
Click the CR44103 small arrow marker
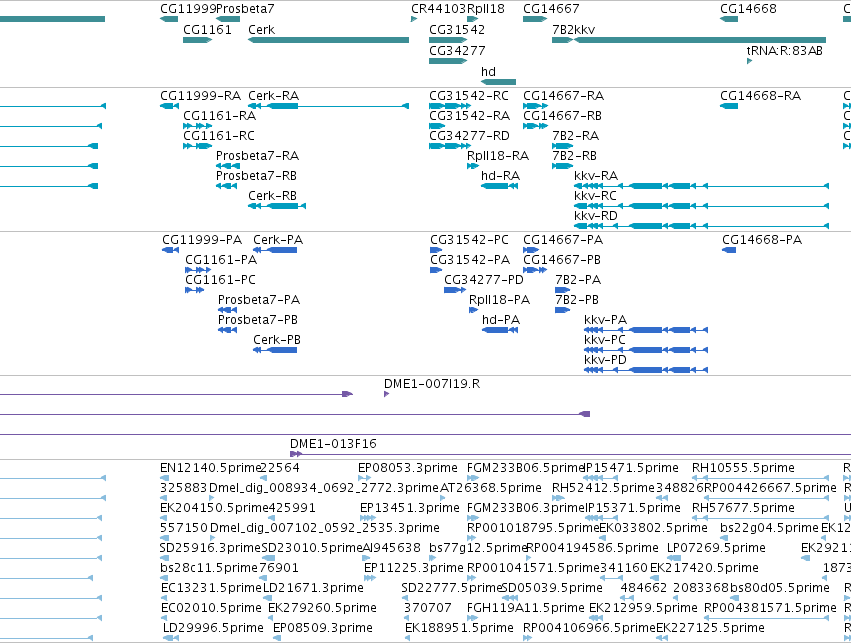[414, 19]
